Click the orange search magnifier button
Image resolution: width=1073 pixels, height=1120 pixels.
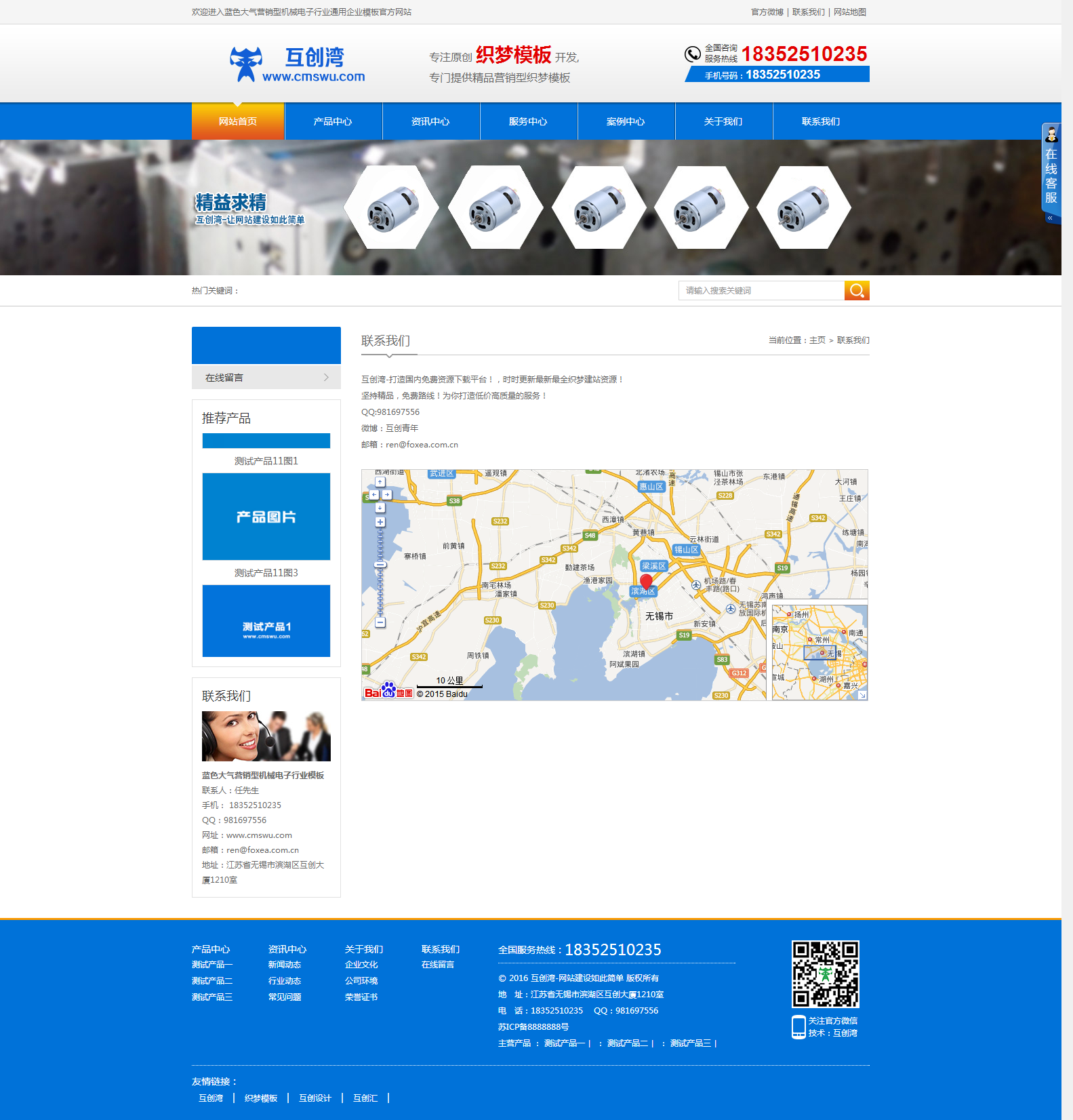(857, 290)
